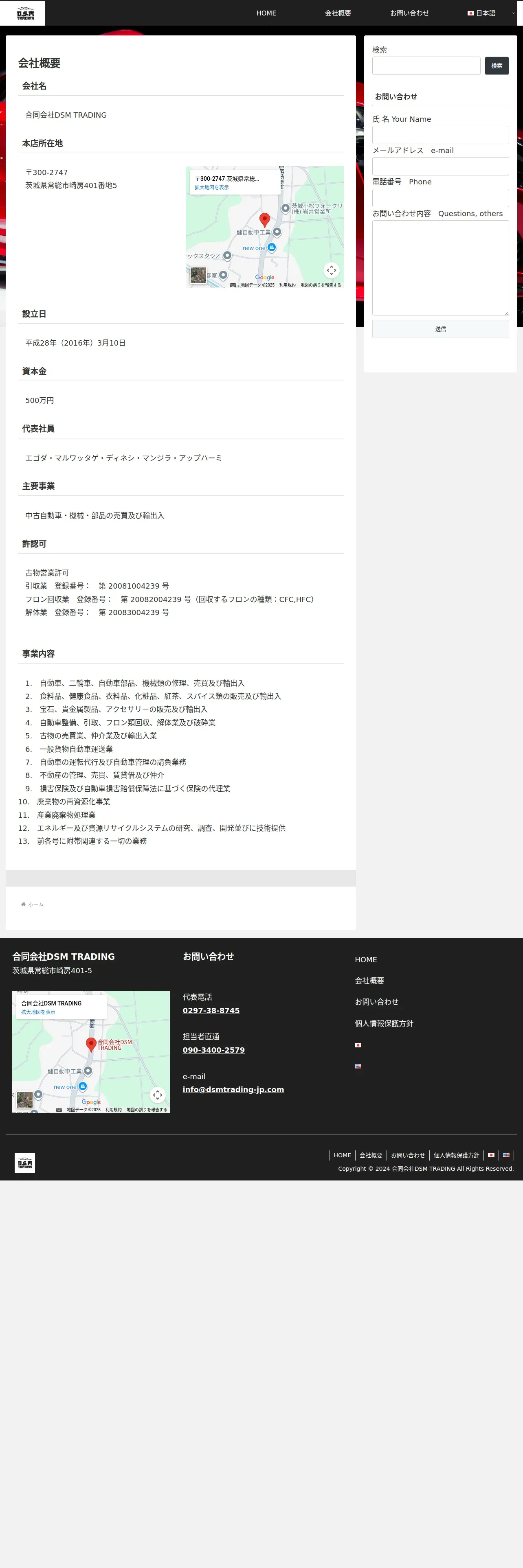Screen dimensions: 523x1568
Task: Click the dark 検索 search button
Action: click(x=497, y=66)
